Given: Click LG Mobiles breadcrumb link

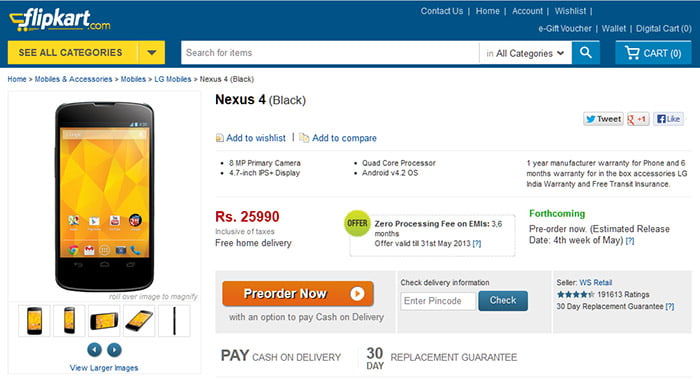Looking at the screenshot, I should (x=173, y=79).
